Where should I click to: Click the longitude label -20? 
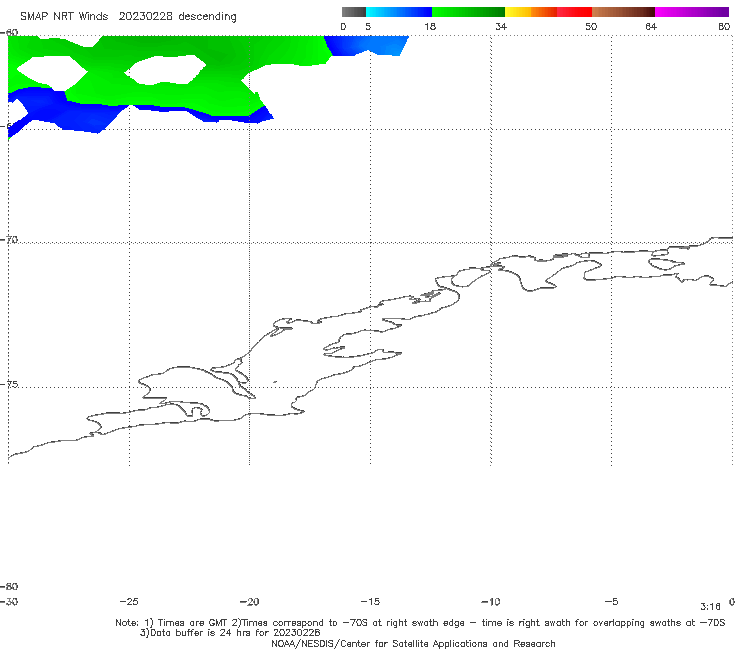[x=249, y=602]
